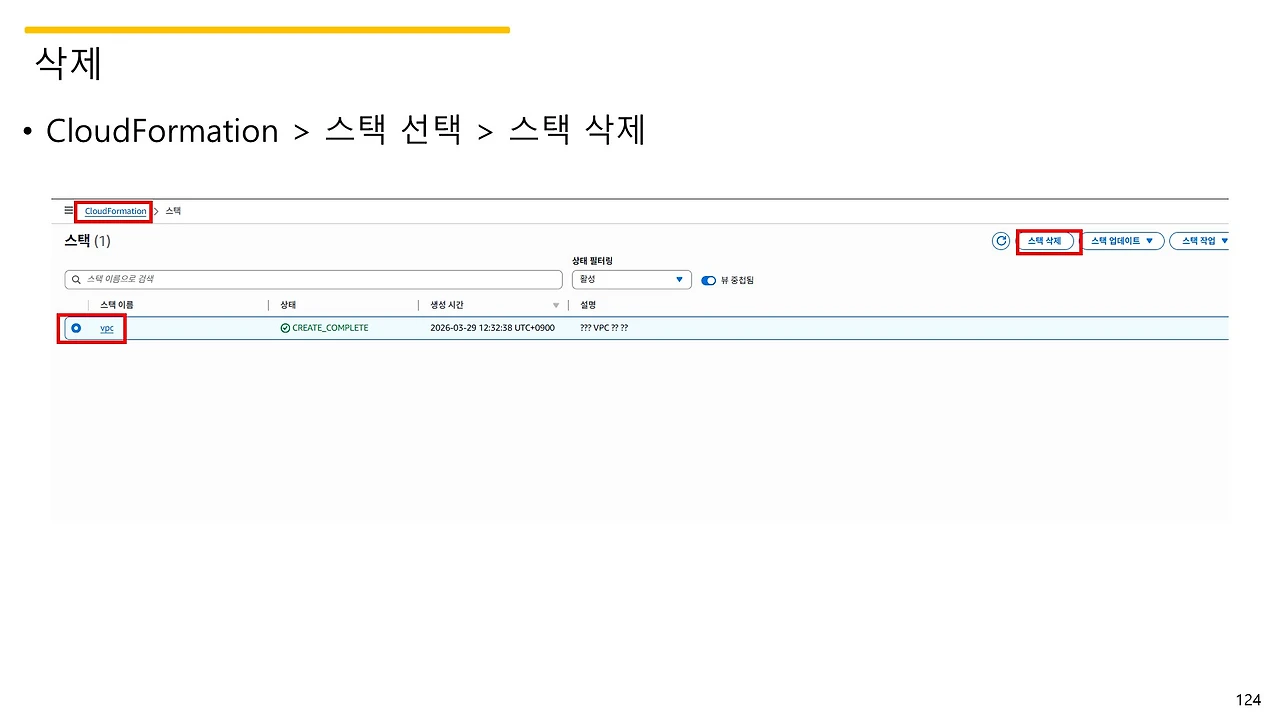1280x720 pixels.
Task: Click the caret icon on 스택 작업 button
Action: [x=1225, y=240]
